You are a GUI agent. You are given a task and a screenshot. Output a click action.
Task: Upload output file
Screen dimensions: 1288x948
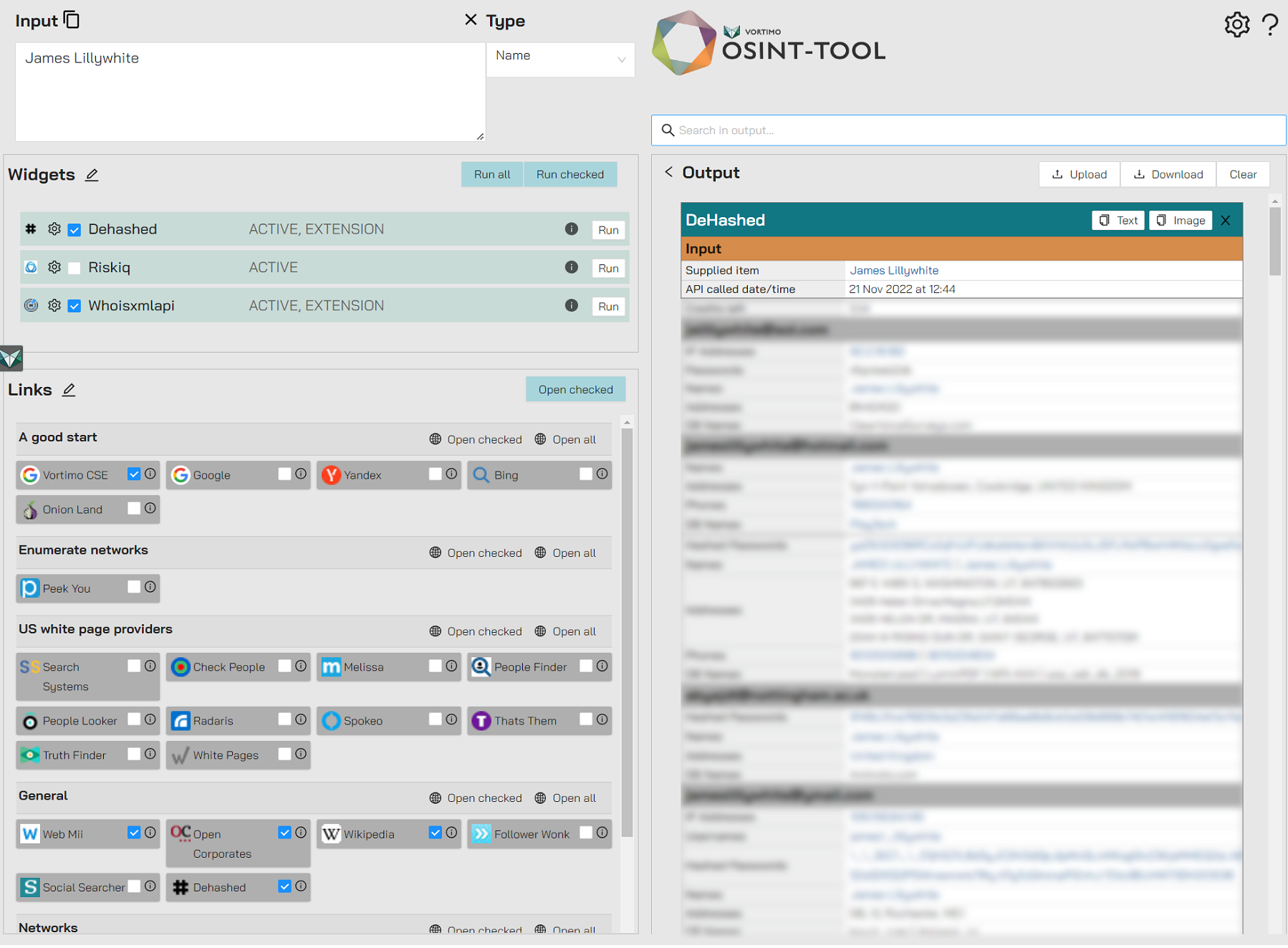(x=1080, y=175)
